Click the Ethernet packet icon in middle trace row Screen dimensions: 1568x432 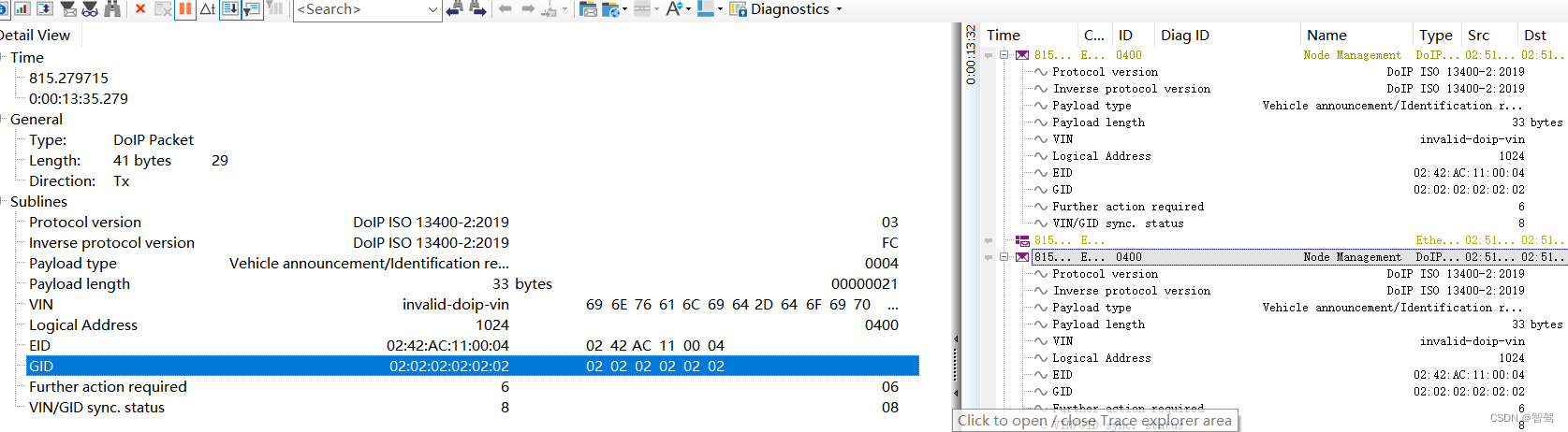pyautogui.click(x=1022, y=240)
